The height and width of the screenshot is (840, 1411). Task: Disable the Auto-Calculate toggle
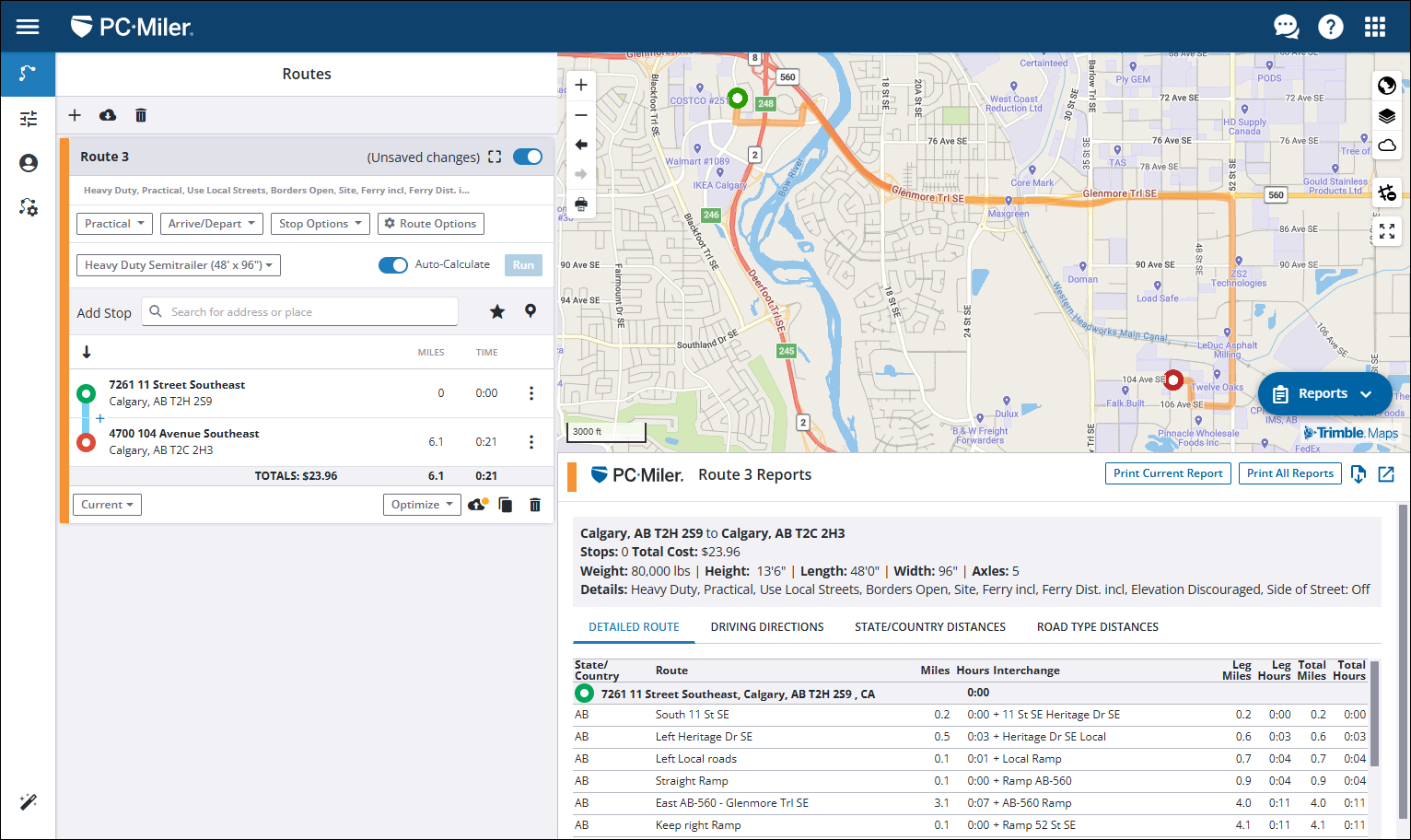coord(393,265)
